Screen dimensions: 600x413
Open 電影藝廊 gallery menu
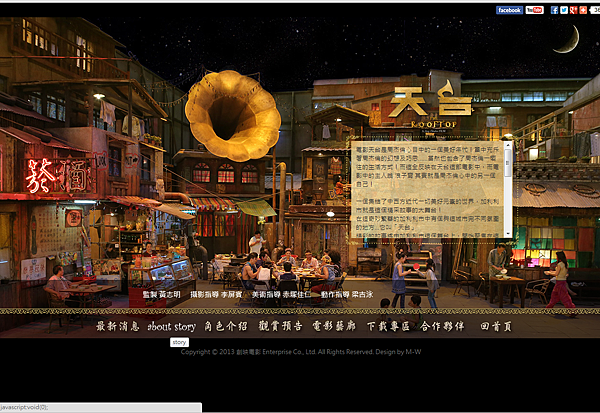pyautogui.click(x=334, y=326)
